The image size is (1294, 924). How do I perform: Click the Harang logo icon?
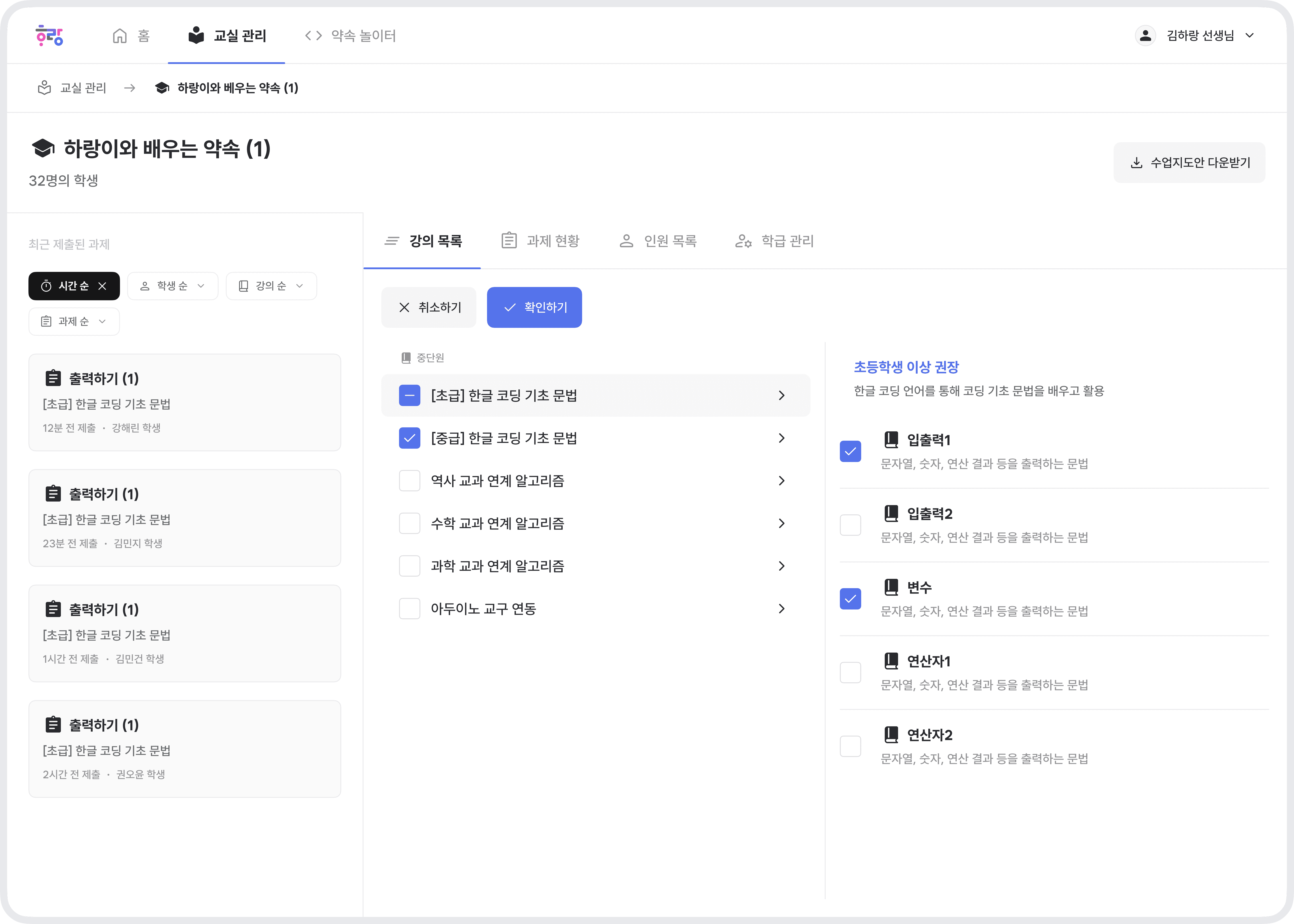[x=50, y=35]
